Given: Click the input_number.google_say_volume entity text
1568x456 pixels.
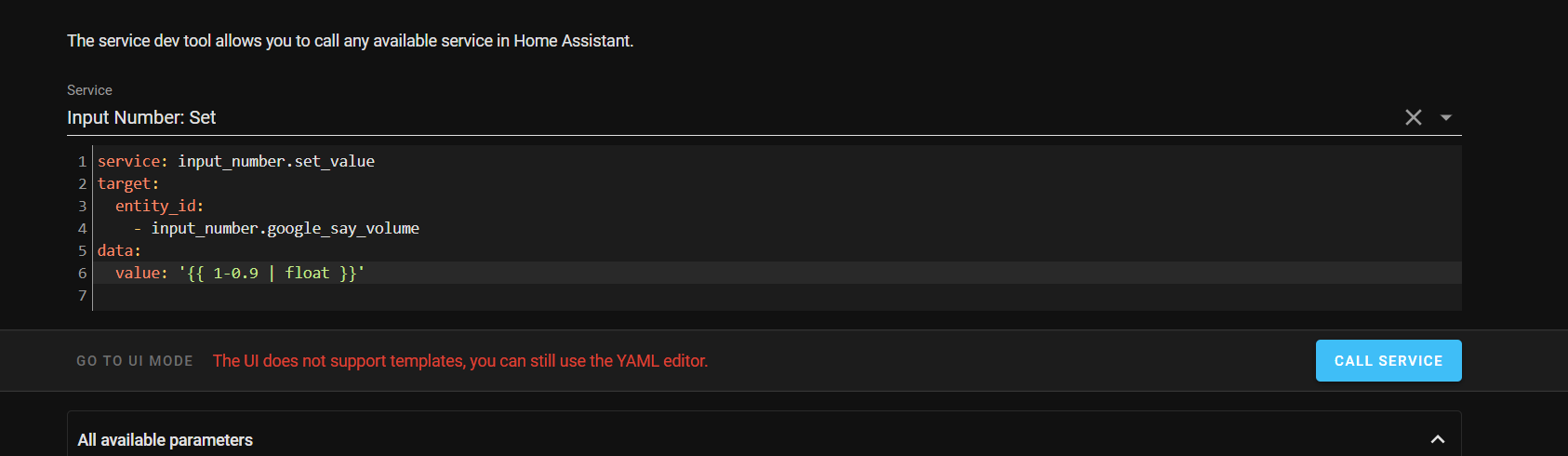Looking at the screenshot, I should coord(285,228).
